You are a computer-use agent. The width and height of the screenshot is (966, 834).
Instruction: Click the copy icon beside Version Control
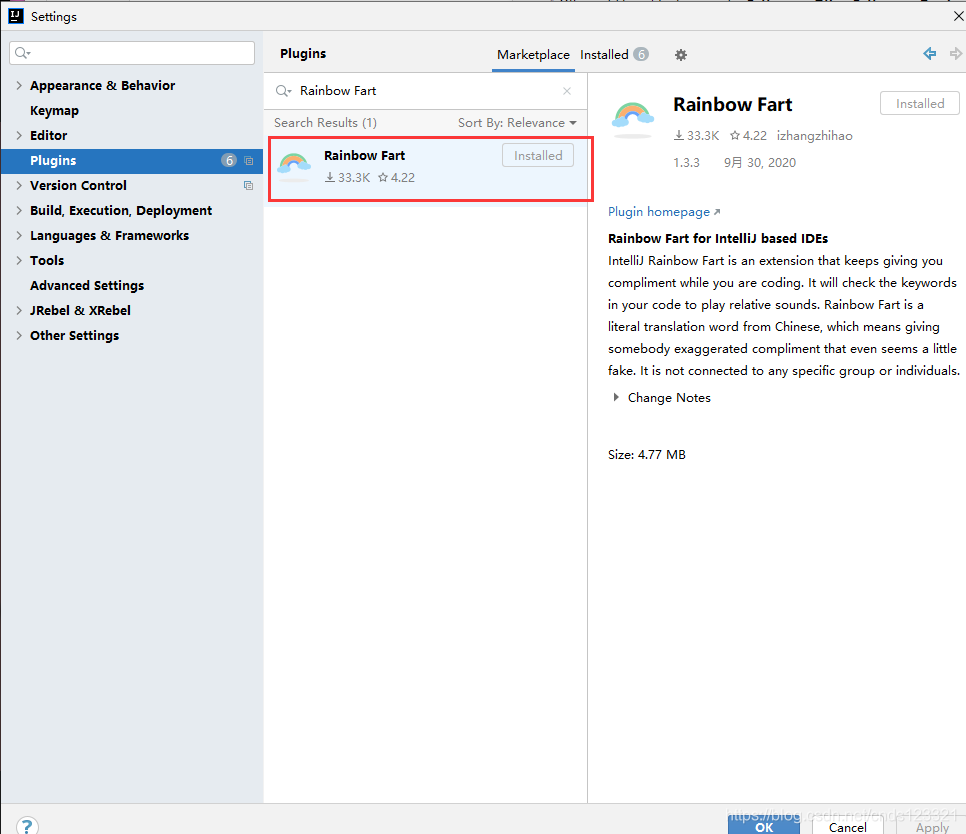coord(248,185)
